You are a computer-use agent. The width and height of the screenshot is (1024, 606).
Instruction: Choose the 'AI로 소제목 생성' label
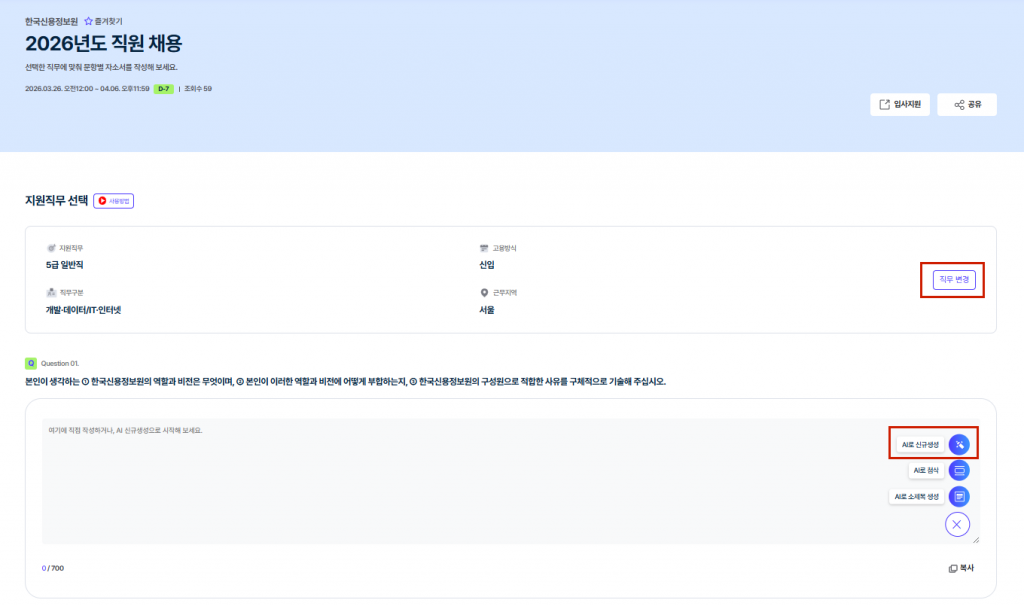(x=916, y=496)
